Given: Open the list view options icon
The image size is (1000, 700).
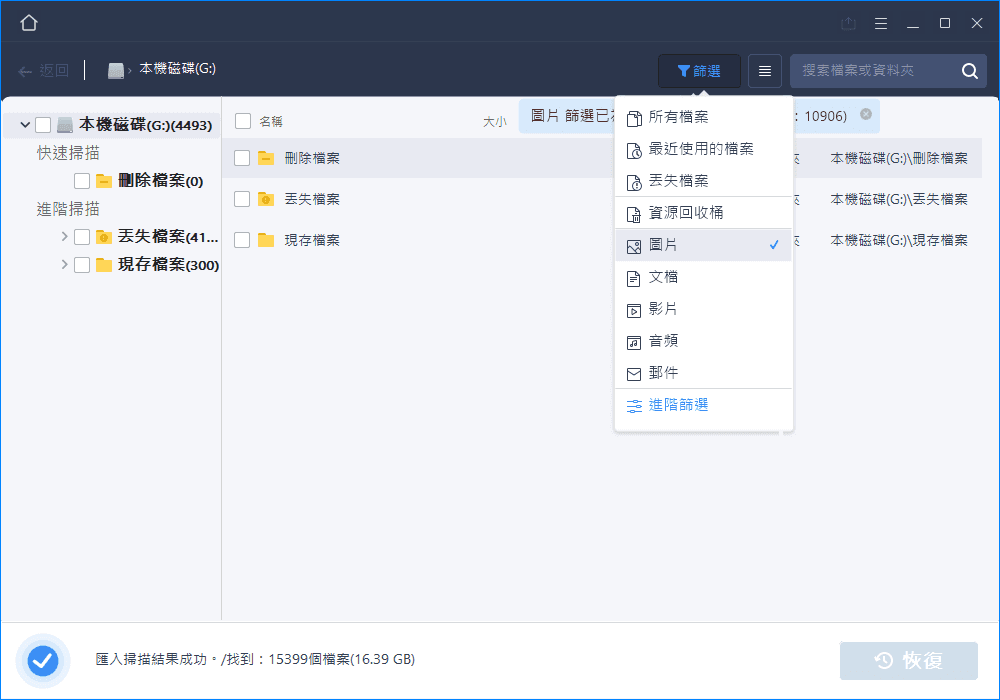Looking at the screenshot, I should click(765, 71).
